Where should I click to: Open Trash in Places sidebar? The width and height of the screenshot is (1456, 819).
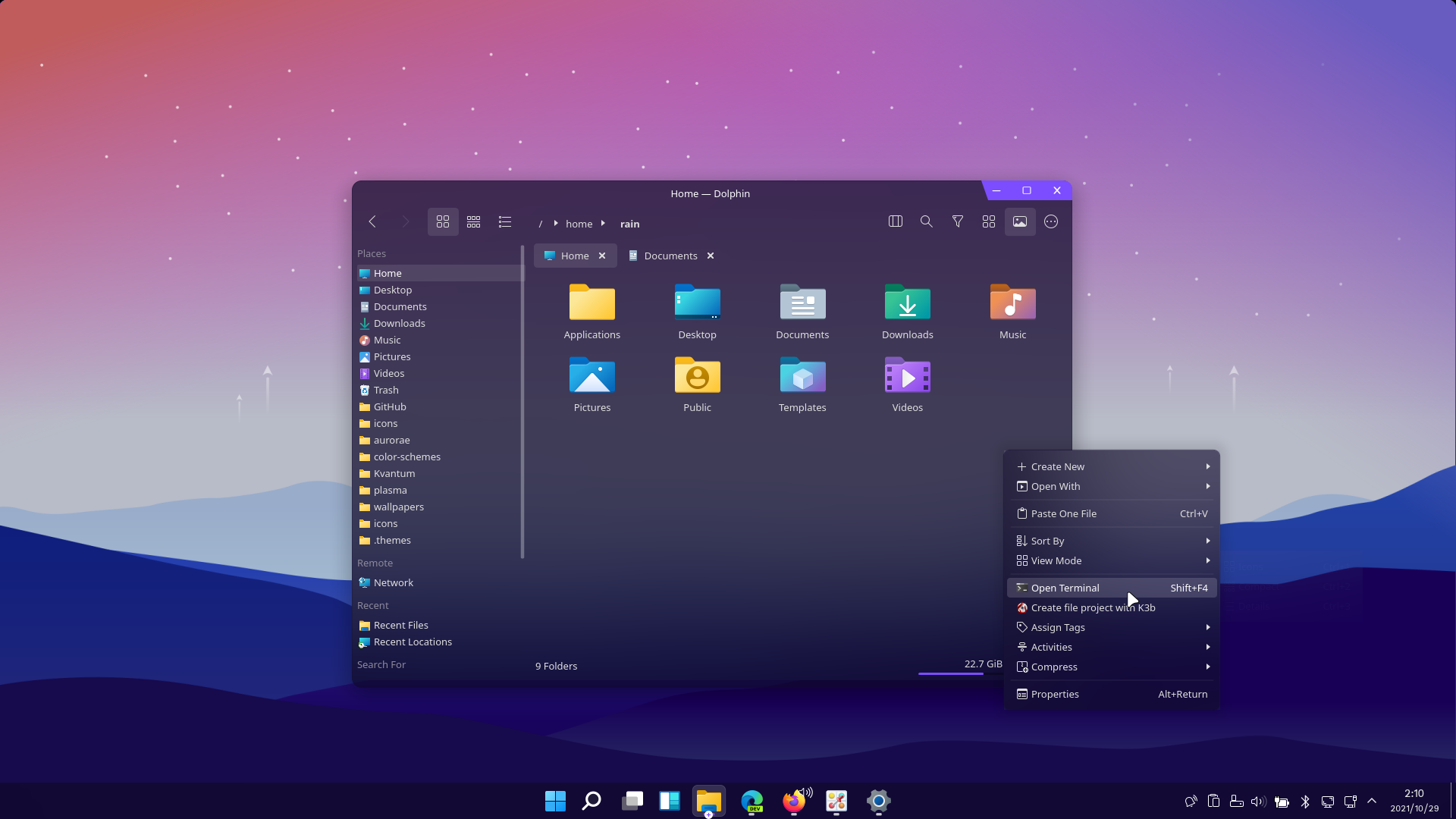438,390
